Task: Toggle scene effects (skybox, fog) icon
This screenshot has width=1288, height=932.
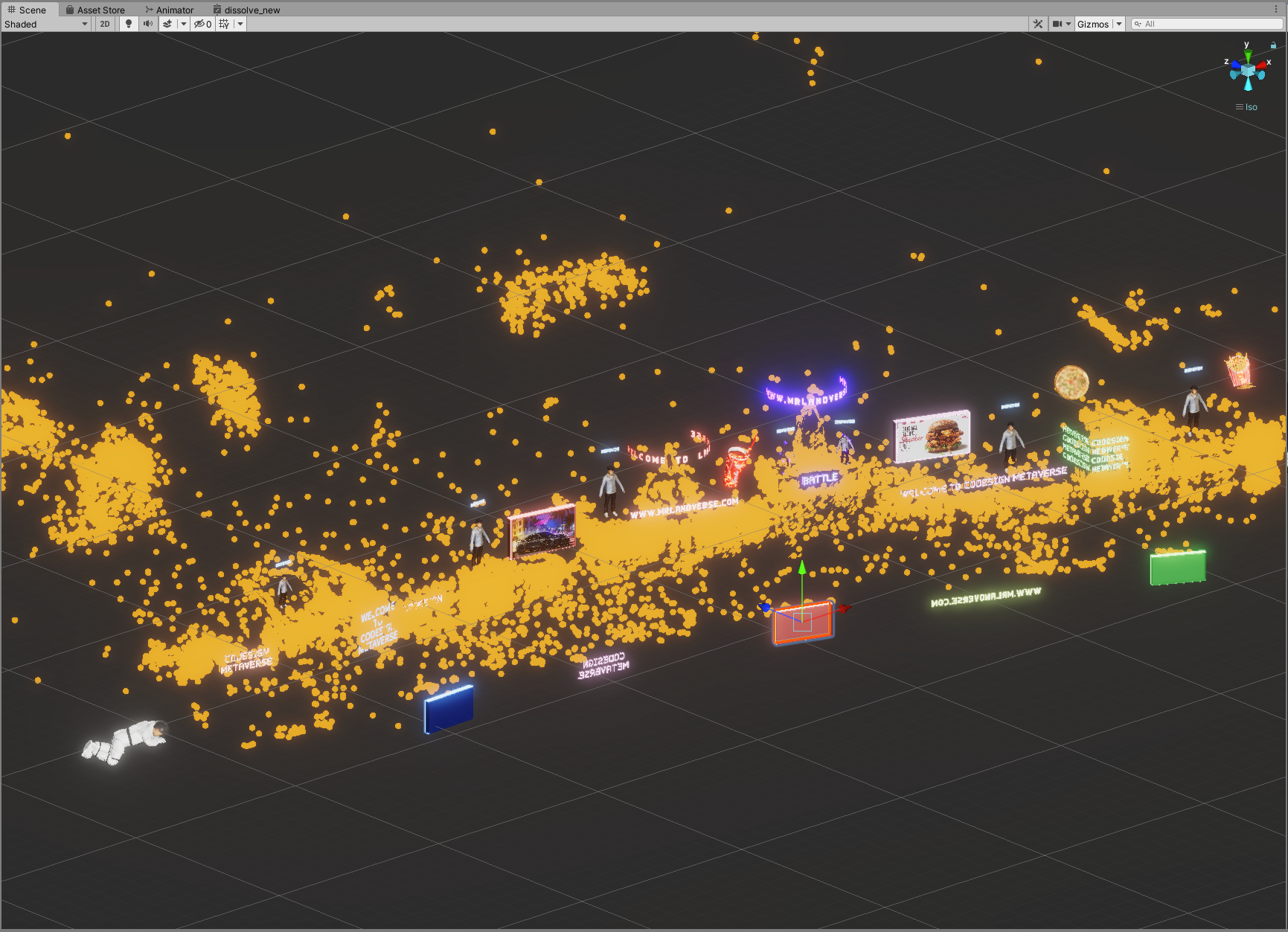Action: (167, 24)
